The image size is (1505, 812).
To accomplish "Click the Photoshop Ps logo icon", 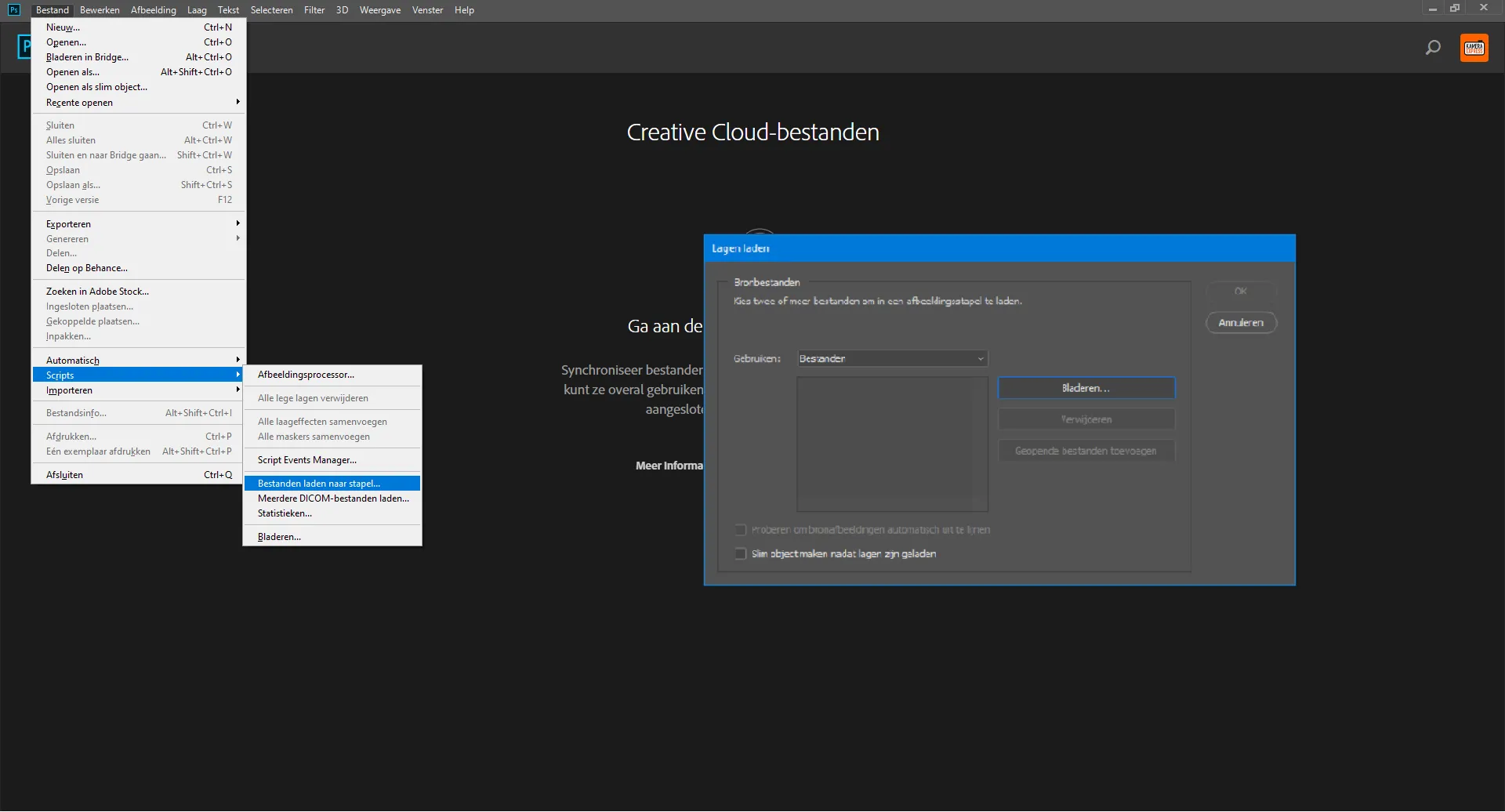I will (x=14, y=9).
